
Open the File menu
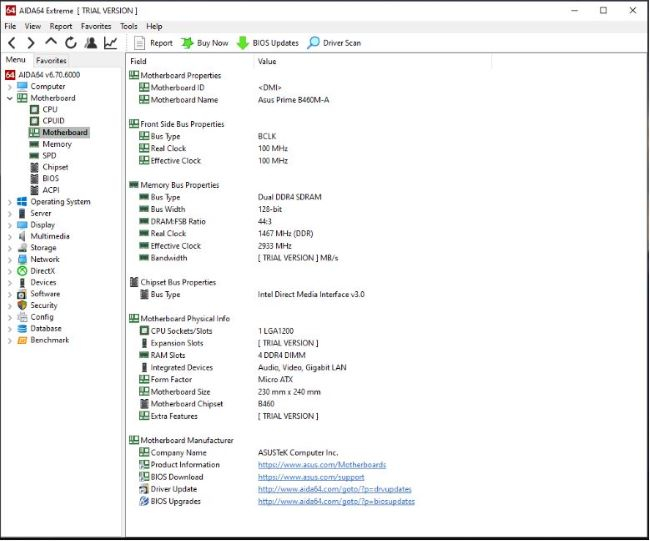click(x=10, y=26)
